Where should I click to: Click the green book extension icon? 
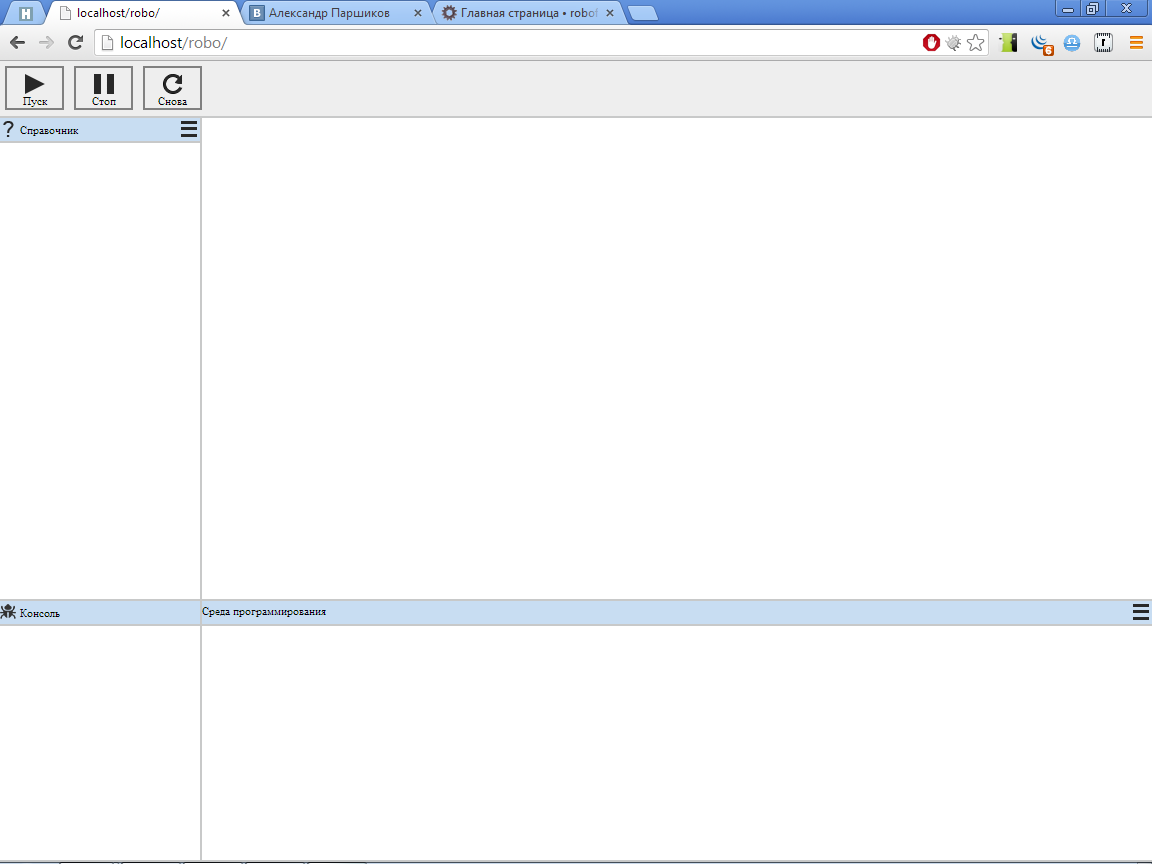(1009, 43)
